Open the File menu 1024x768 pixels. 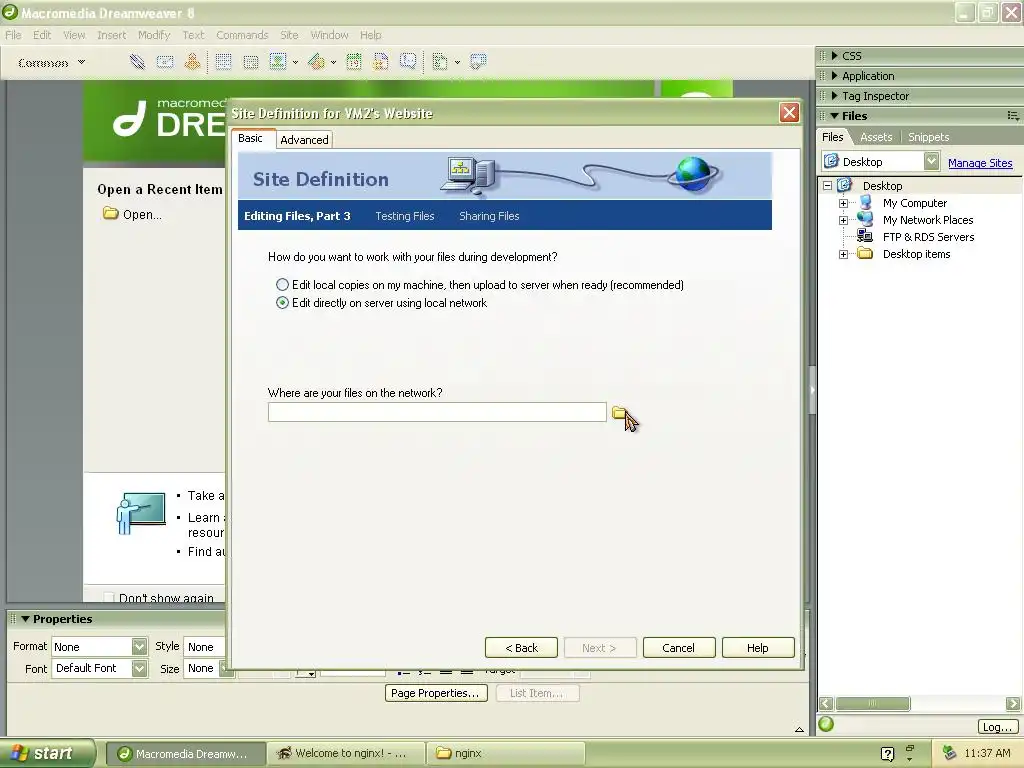tap(13, 35)
